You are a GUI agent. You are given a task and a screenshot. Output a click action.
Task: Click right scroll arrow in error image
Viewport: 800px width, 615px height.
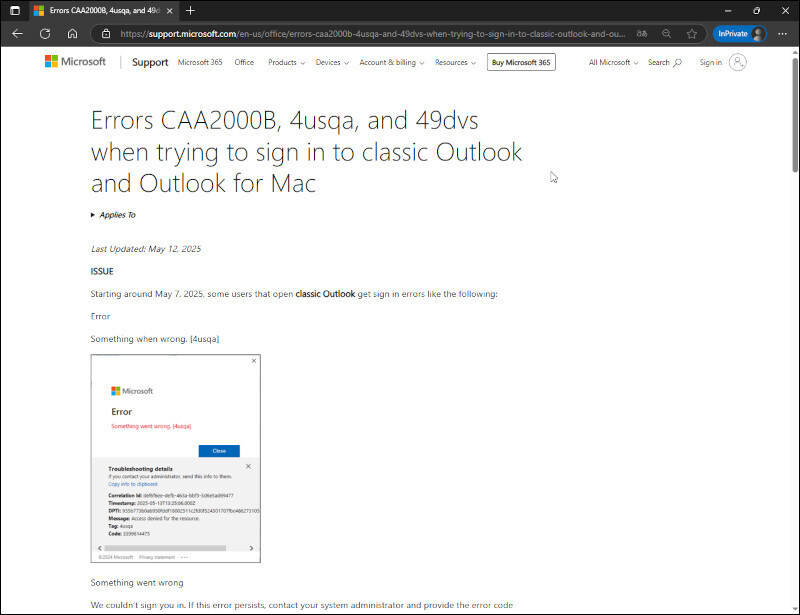[251, 548]
